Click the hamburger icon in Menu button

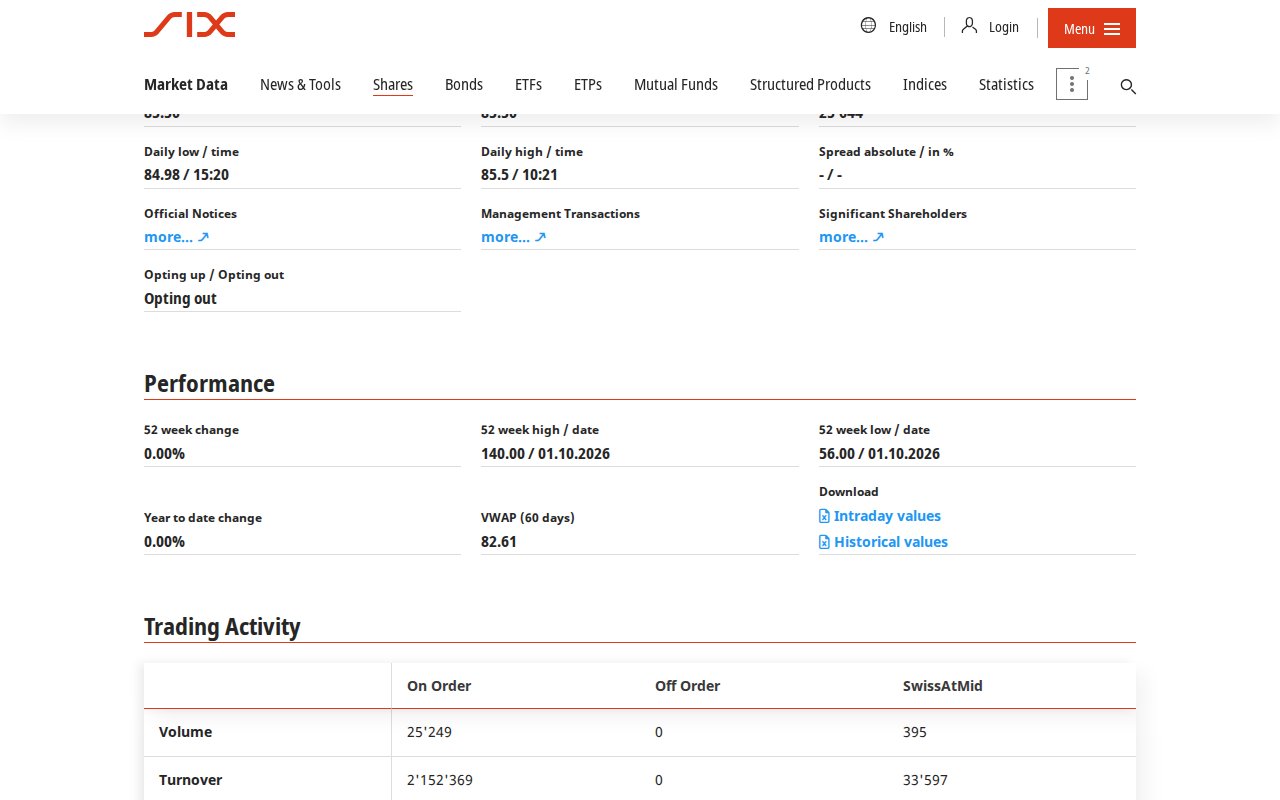point(1112,29)
